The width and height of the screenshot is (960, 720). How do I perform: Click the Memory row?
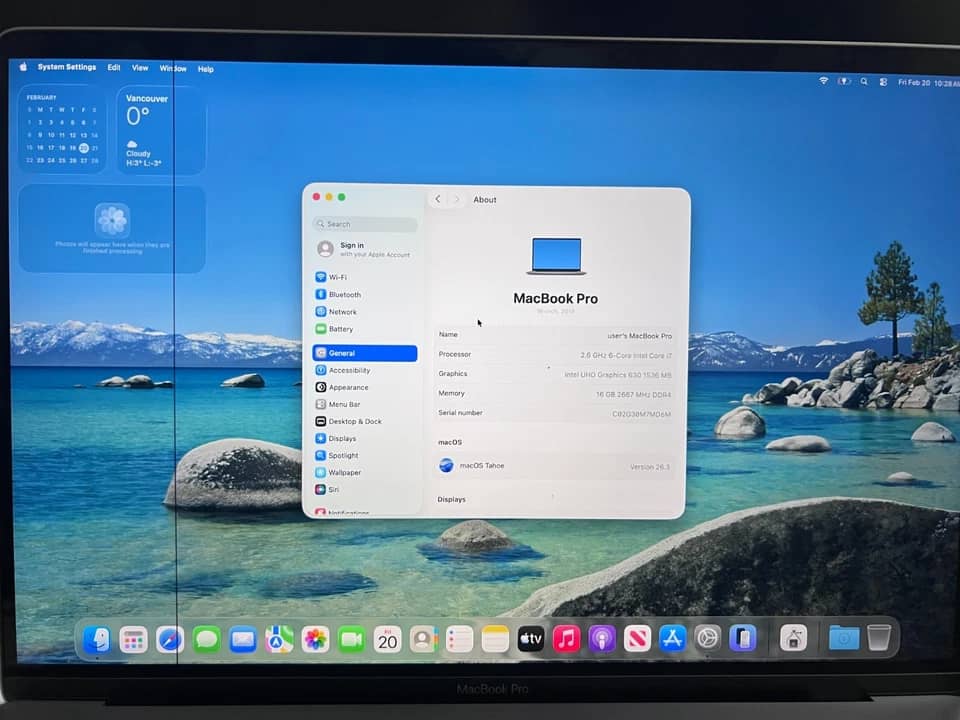pos(555,394)
